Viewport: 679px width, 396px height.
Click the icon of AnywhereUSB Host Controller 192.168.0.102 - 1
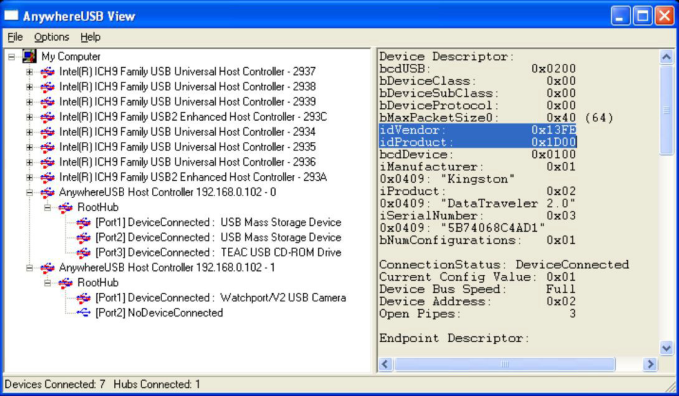pyautogui.click(x=47, y=268)
